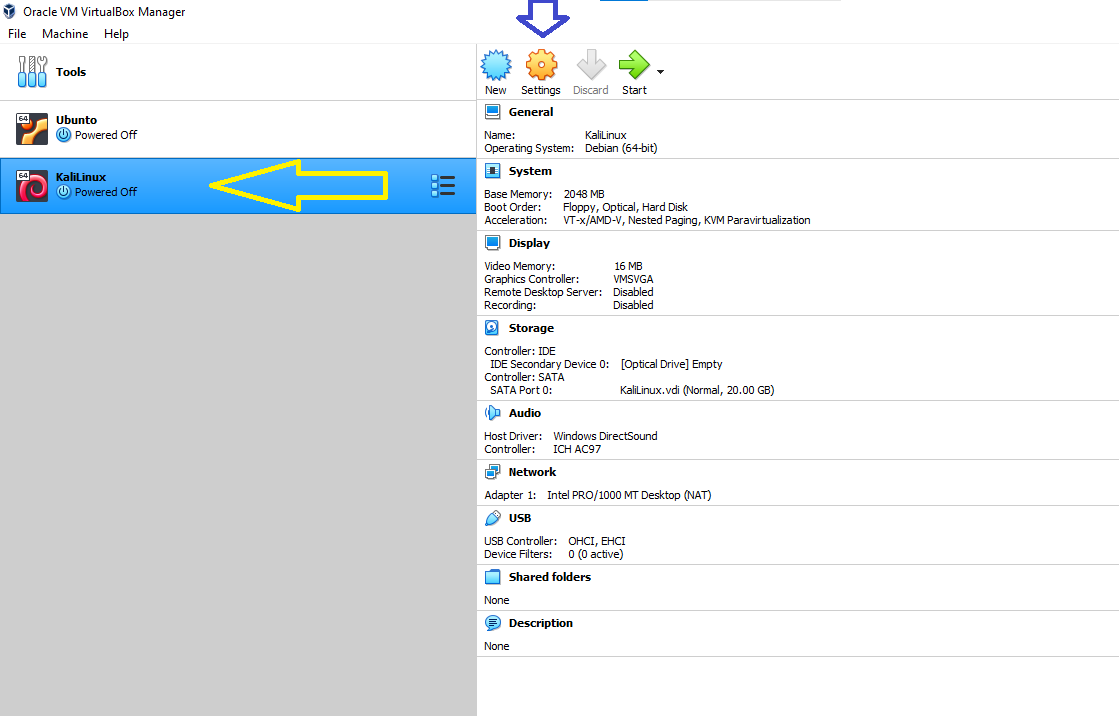Click the 'KaliLinux.vdi (Normal, 20.00 GB)' disk entry
This screenshot has width=1119, height=716.
coord(697,390)
